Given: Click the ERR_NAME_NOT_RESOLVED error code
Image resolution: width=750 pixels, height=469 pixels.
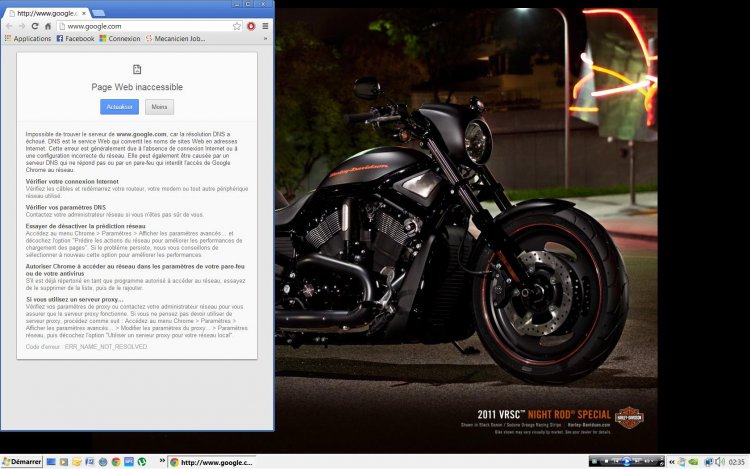Looking at the screenshot, I should click(106, 347).
